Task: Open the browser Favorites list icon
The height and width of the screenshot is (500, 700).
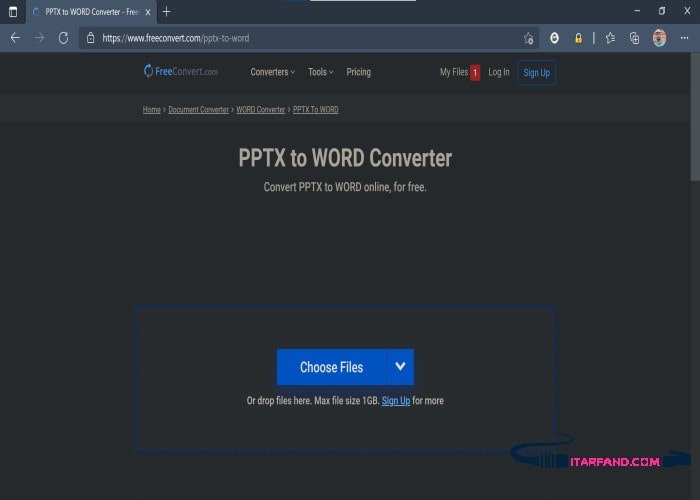Action: [x=610, y=38]
